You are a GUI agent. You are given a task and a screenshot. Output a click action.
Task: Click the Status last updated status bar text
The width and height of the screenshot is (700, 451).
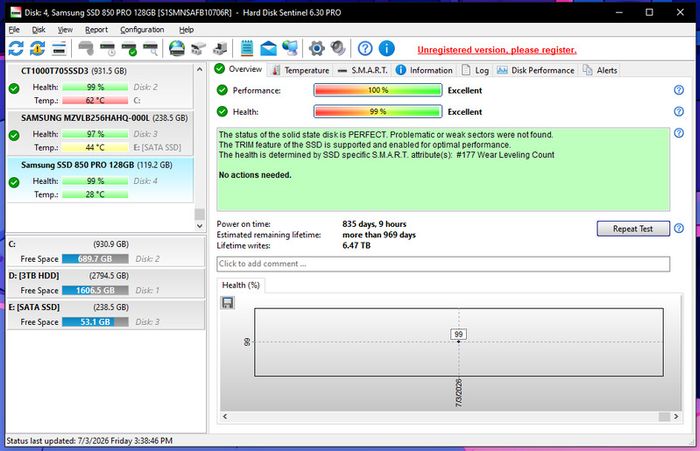pos(89,441)
